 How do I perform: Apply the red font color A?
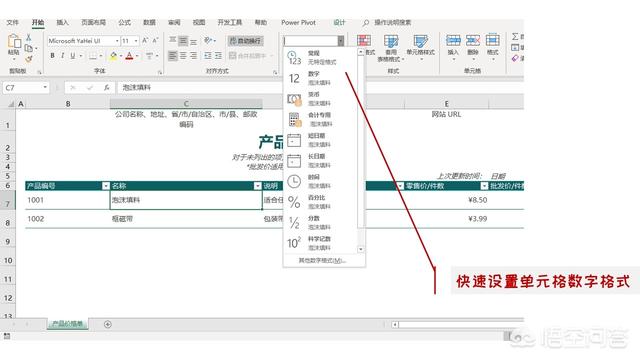(x=129, y=56)
